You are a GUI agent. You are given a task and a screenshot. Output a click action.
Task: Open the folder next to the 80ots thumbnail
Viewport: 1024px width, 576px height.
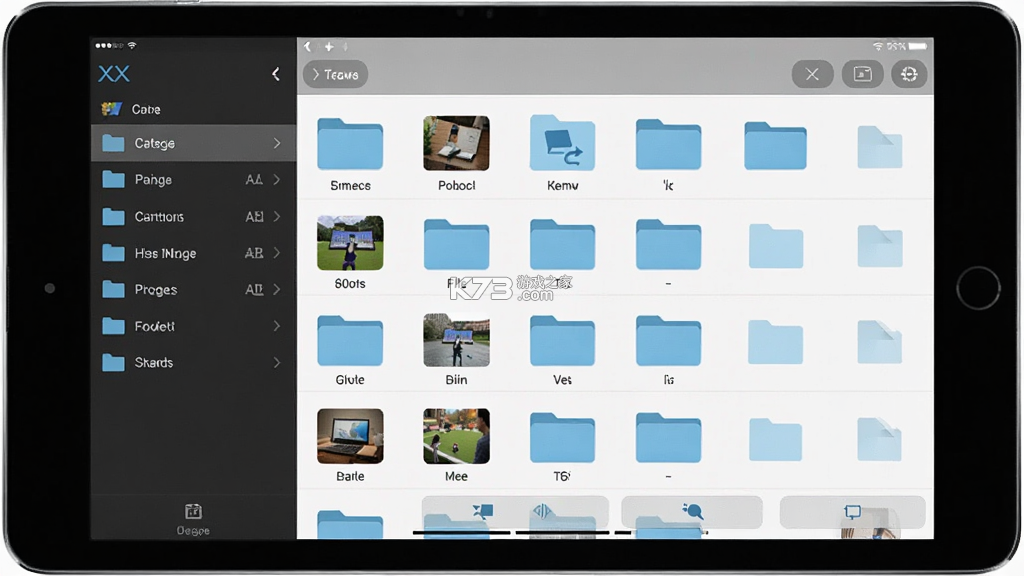[x=456, y=245]
